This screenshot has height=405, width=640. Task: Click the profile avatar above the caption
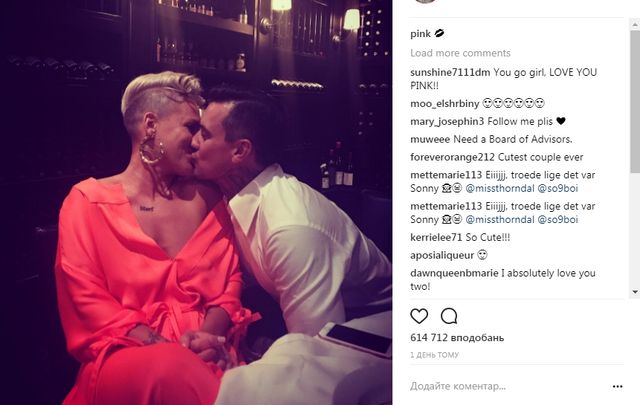424,1
